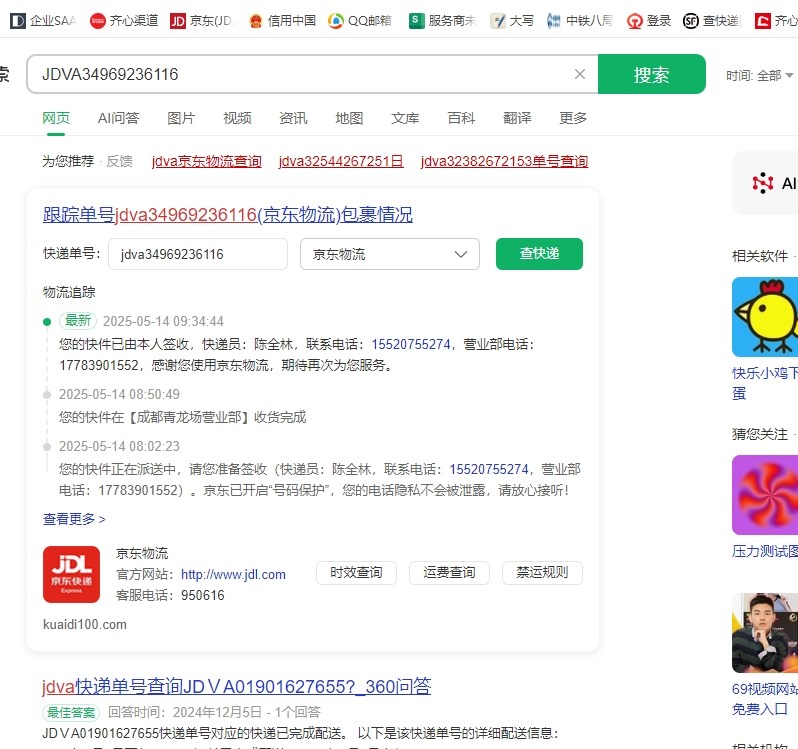Open suggestion jdva32544267251日
The image size is (798, 749).
pos(341,161)
